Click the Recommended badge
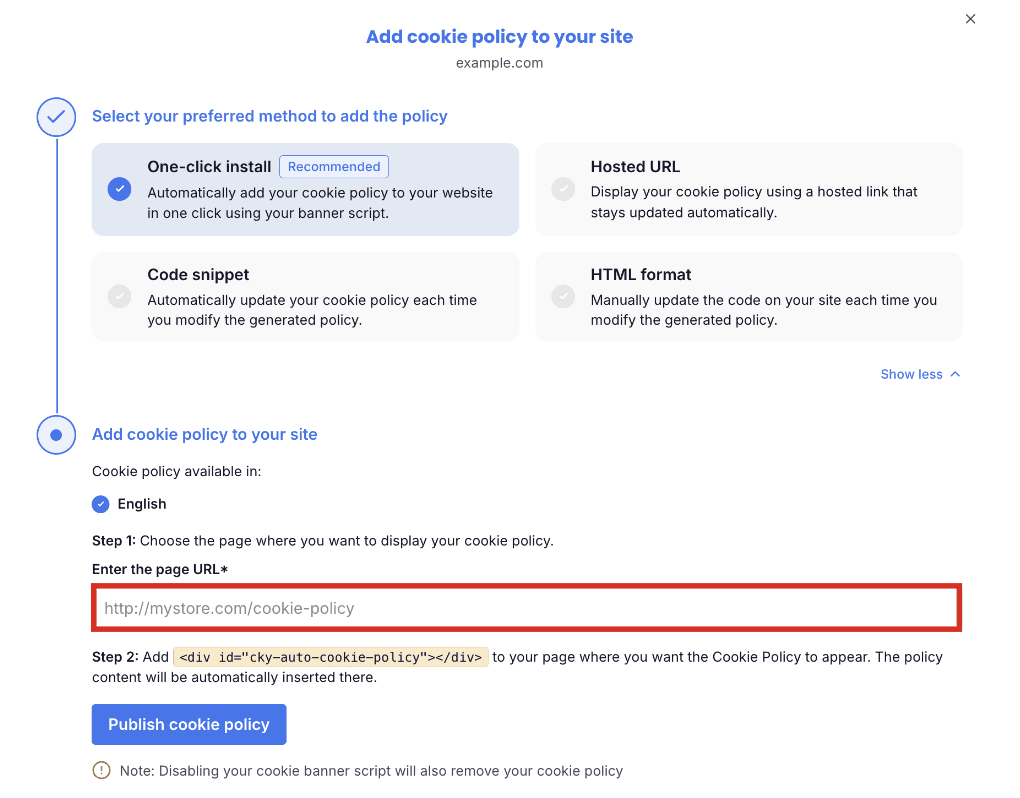 (334, 166)
